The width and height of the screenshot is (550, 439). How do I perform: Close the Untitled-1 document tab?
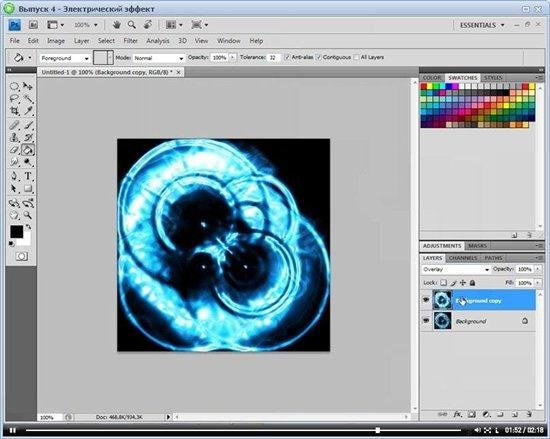coord(179,72)
